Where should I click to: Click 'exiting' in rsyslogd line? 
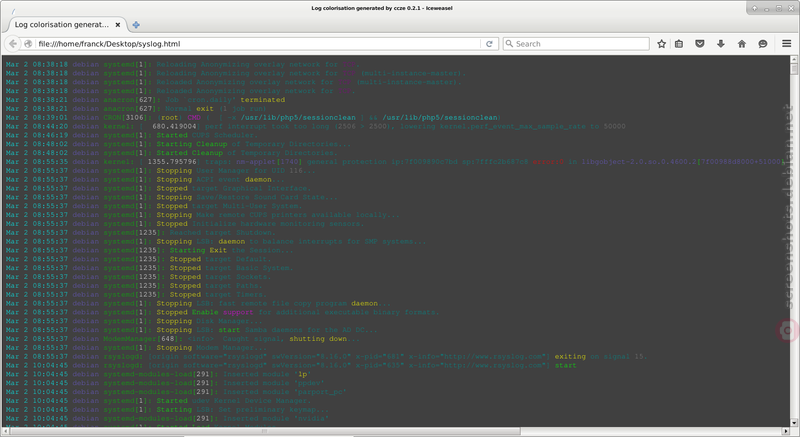[570, 356]
